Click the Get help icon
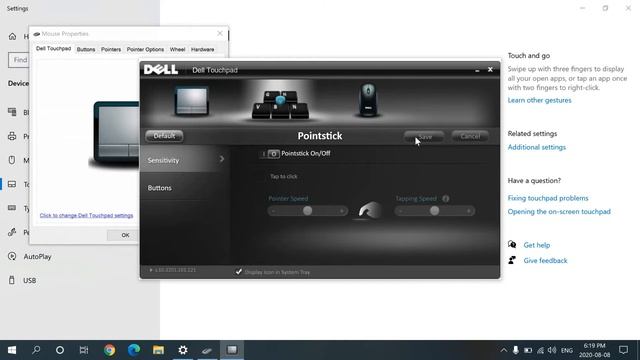Screen dimensions: 640x360 click(512, 244)
